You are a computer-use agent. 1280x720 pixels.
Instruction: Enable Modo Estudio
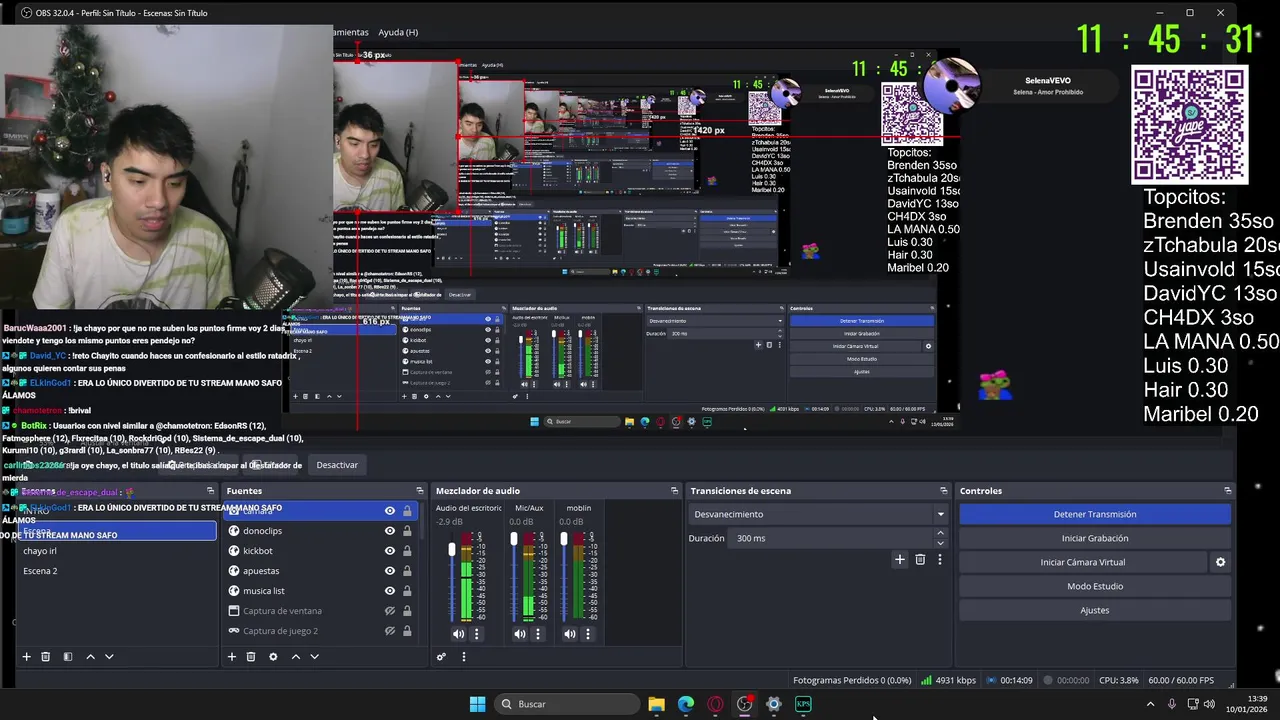1095,586
